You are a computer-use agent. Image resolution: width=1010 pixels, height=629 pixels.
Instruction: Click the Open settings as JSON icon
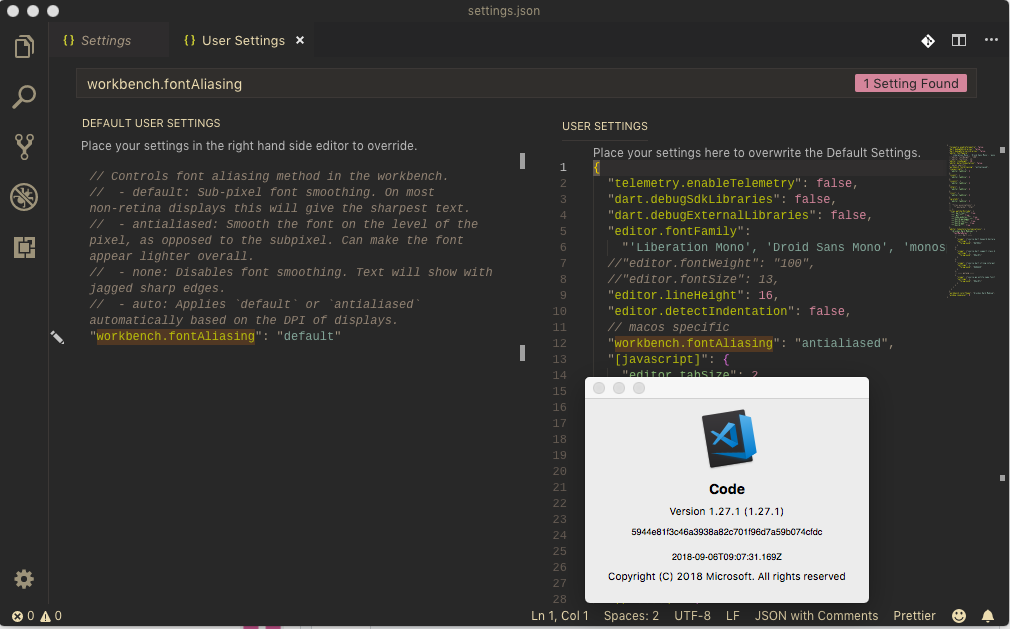928,41
